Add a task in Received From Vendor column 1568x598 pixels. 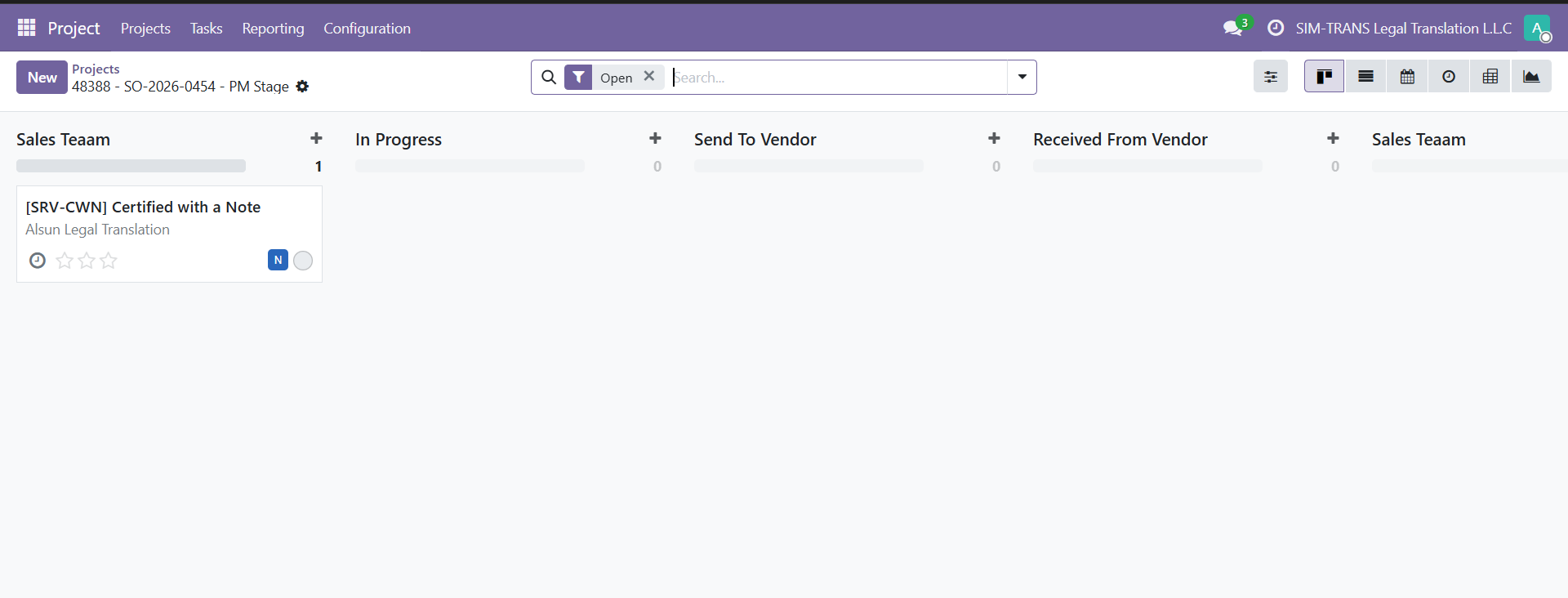(x=1333, y=139)
